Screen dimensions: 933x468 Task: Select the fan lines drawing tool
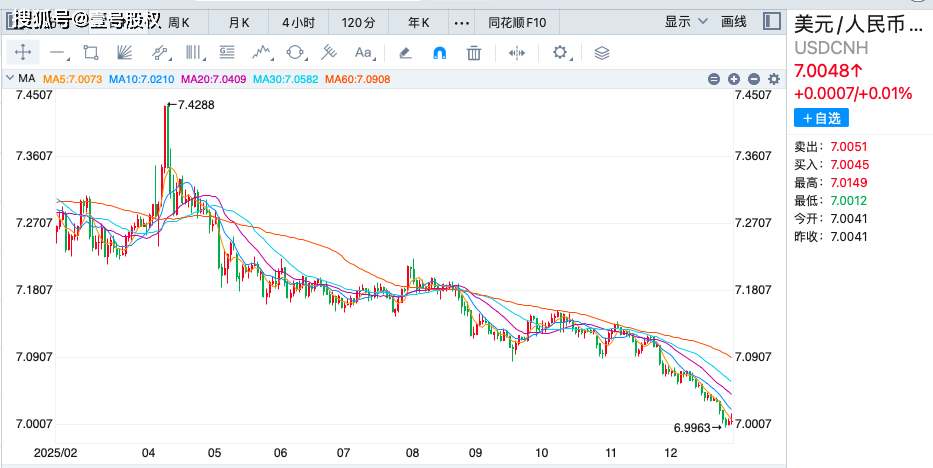pos(124,53)
